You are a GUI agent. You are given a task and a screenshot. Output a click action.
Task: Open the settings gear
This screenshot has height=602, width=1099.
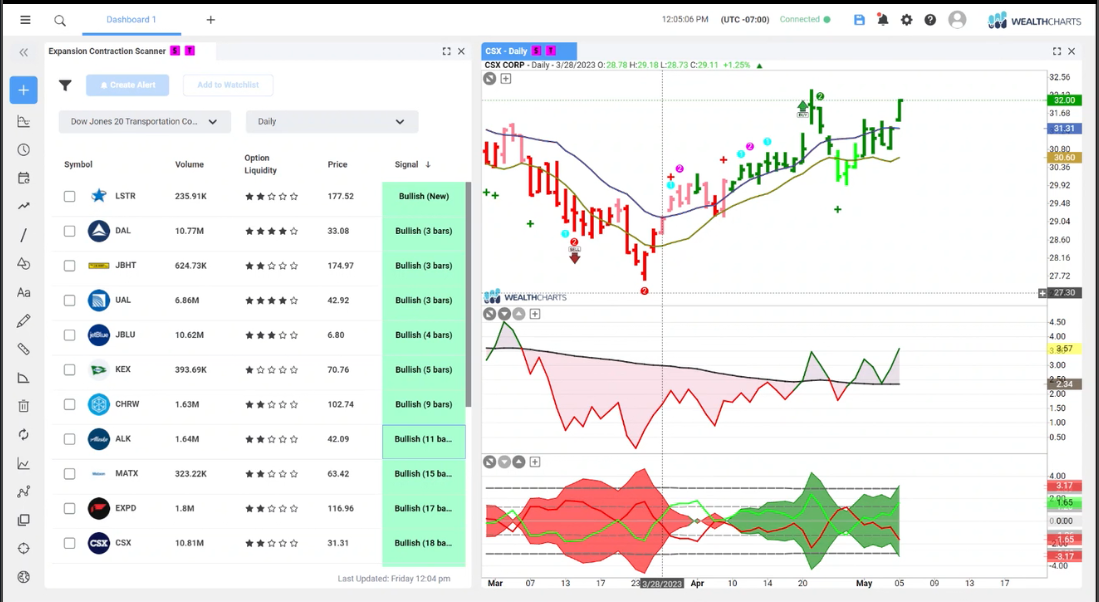click(x=906, y=20)
